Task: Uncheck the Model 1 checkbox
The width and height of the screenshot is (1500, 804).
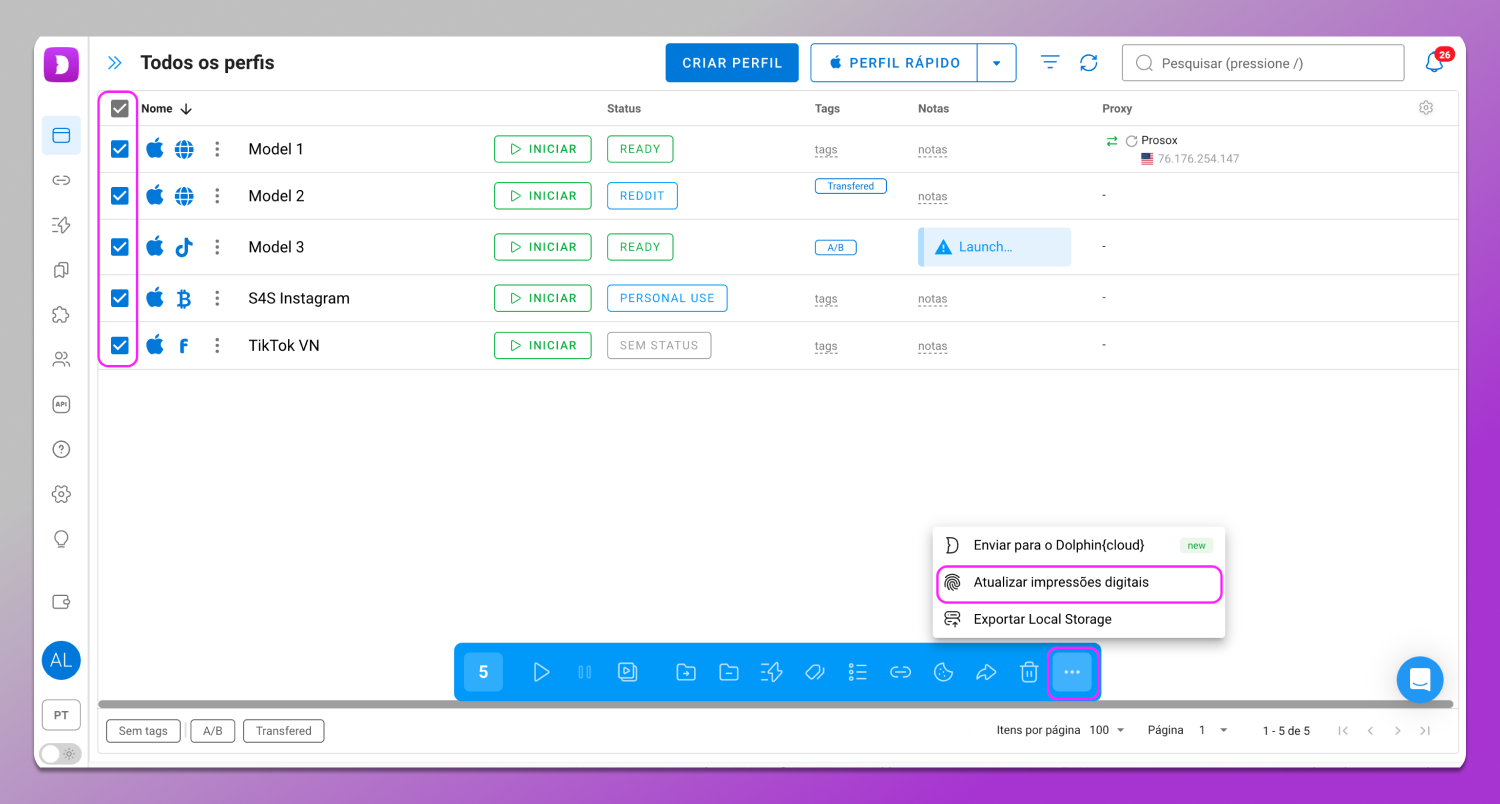Action: click(120, 149)
